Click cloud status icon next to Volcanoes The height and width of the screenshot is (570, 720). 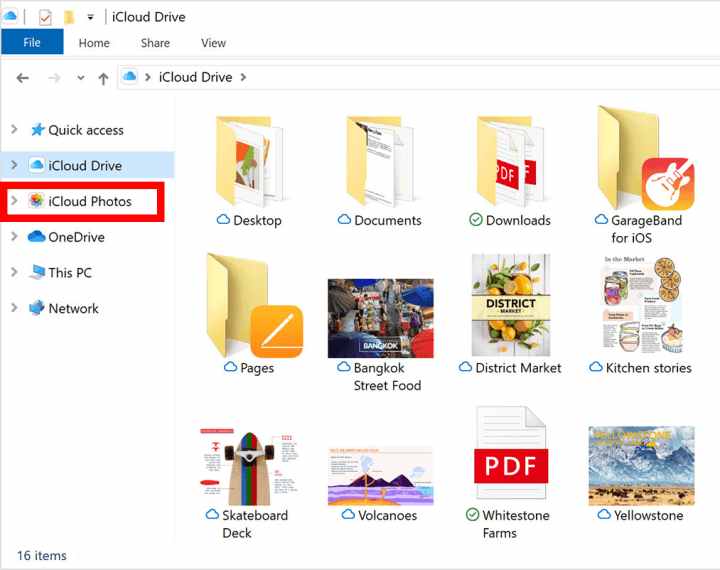(349, 514)
